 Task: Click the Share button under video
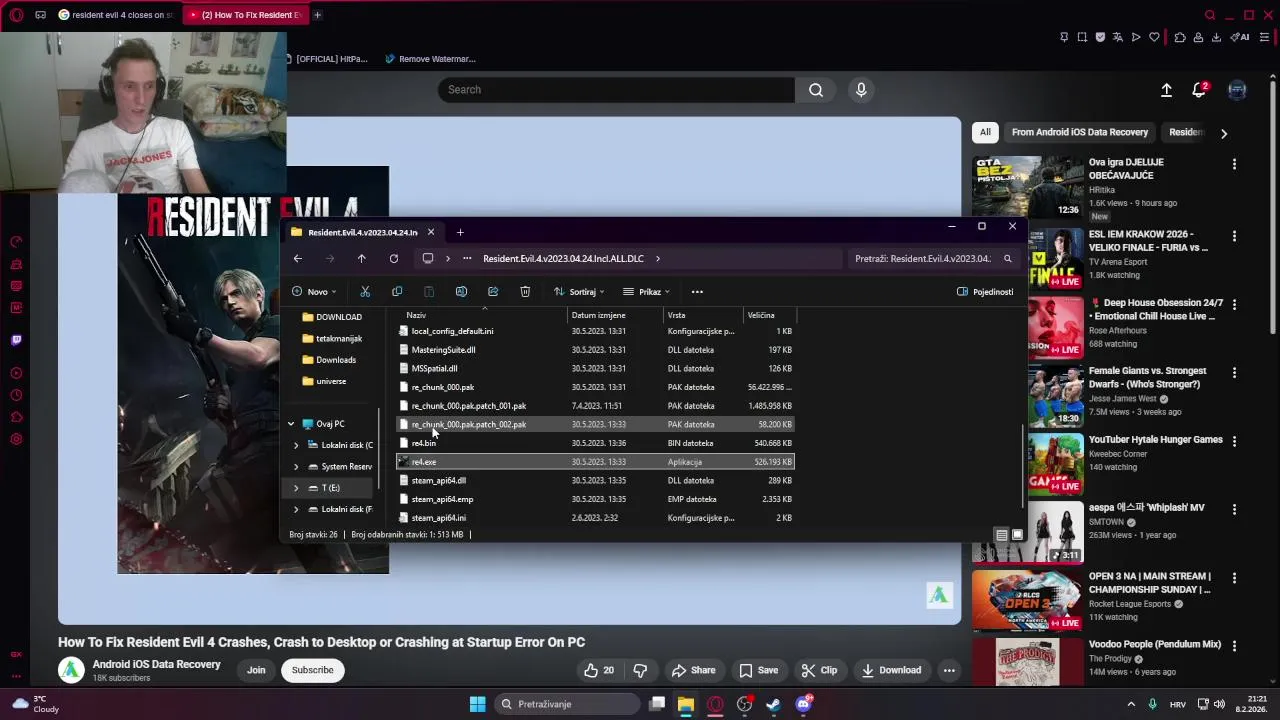click(694, 670)
